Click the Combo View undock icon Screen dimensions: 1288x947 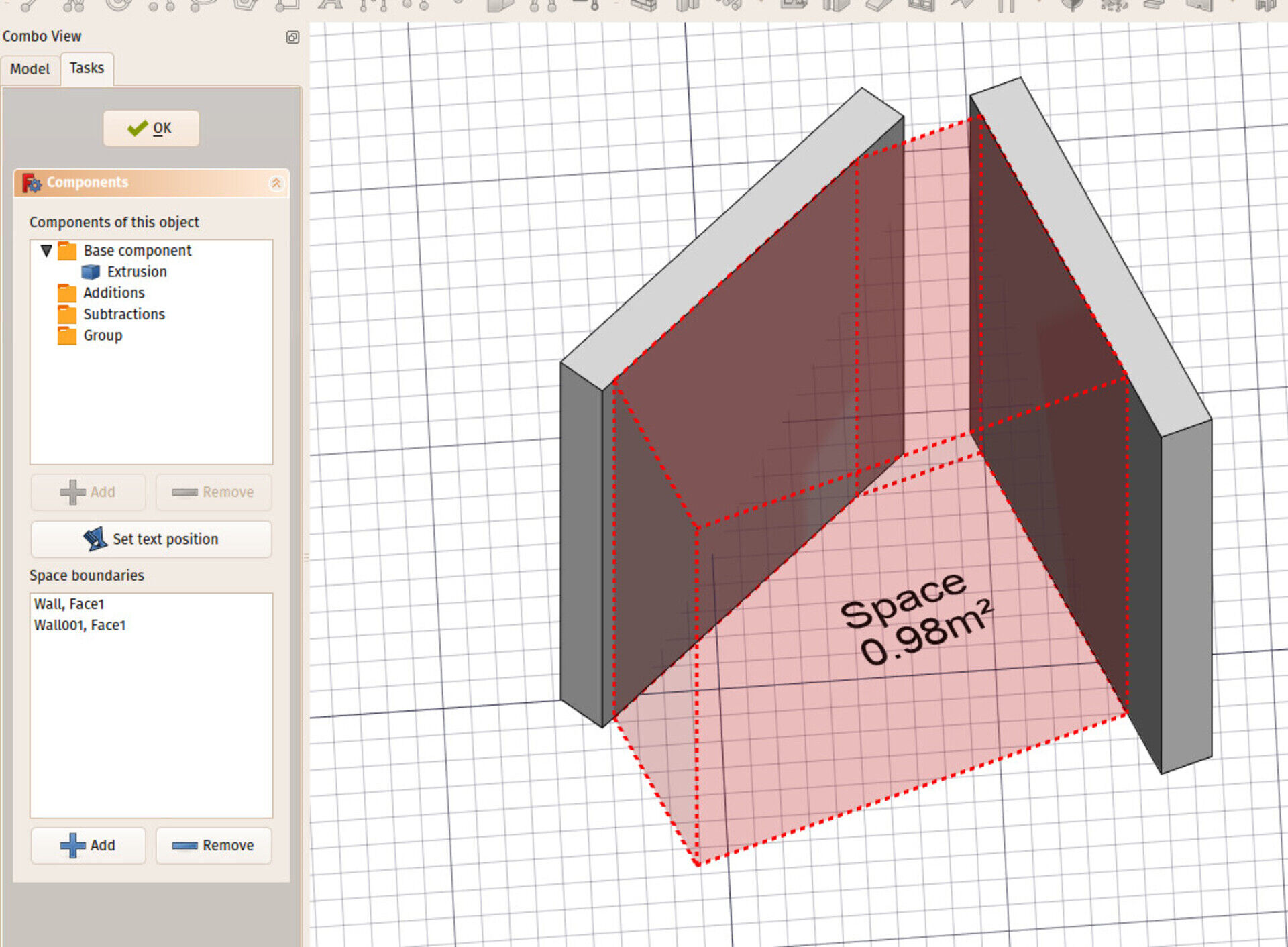292,37
